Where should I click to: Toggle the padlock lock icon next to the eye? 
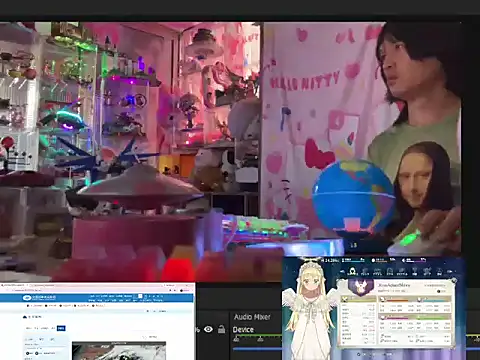(221, 329)
